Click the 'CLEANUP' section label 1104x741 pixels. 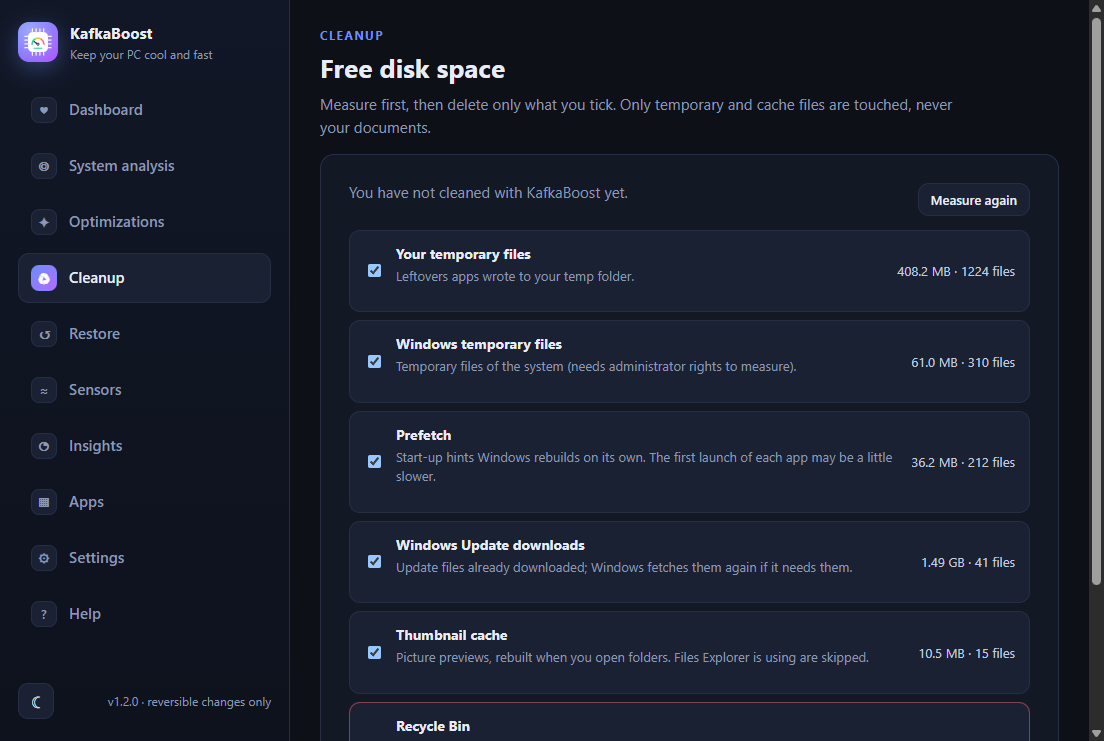[x=351, y=35]
